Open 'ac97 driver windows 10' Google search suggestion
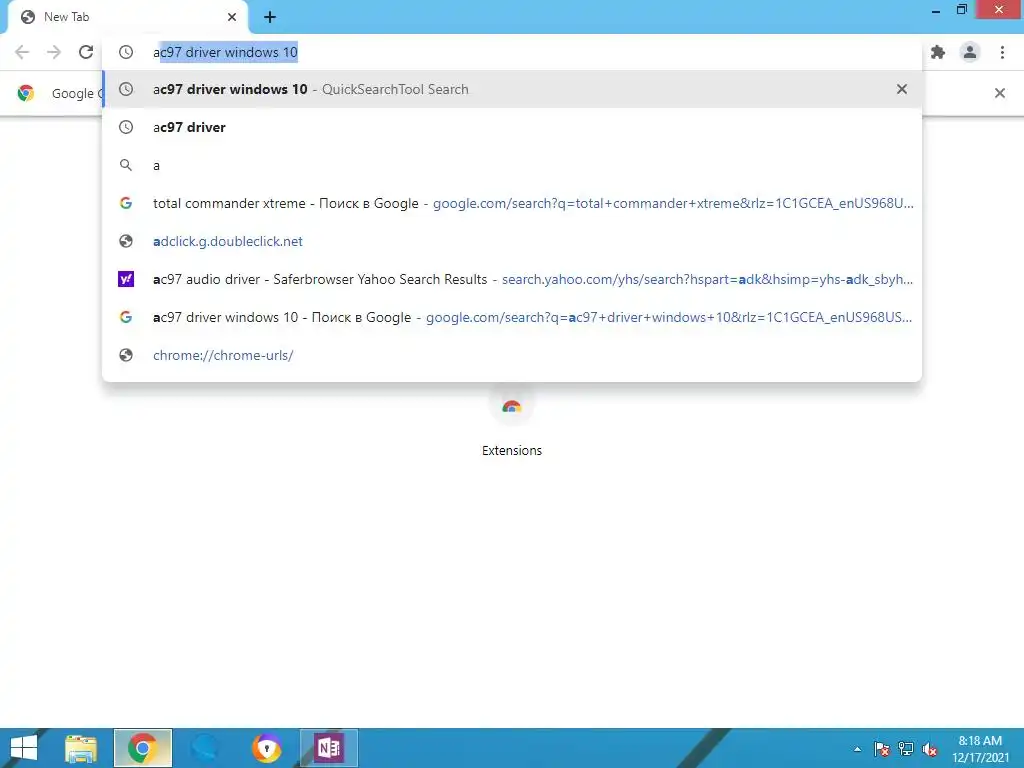The width and height of the screenshot is (1024, 768). tap(512, 317)
